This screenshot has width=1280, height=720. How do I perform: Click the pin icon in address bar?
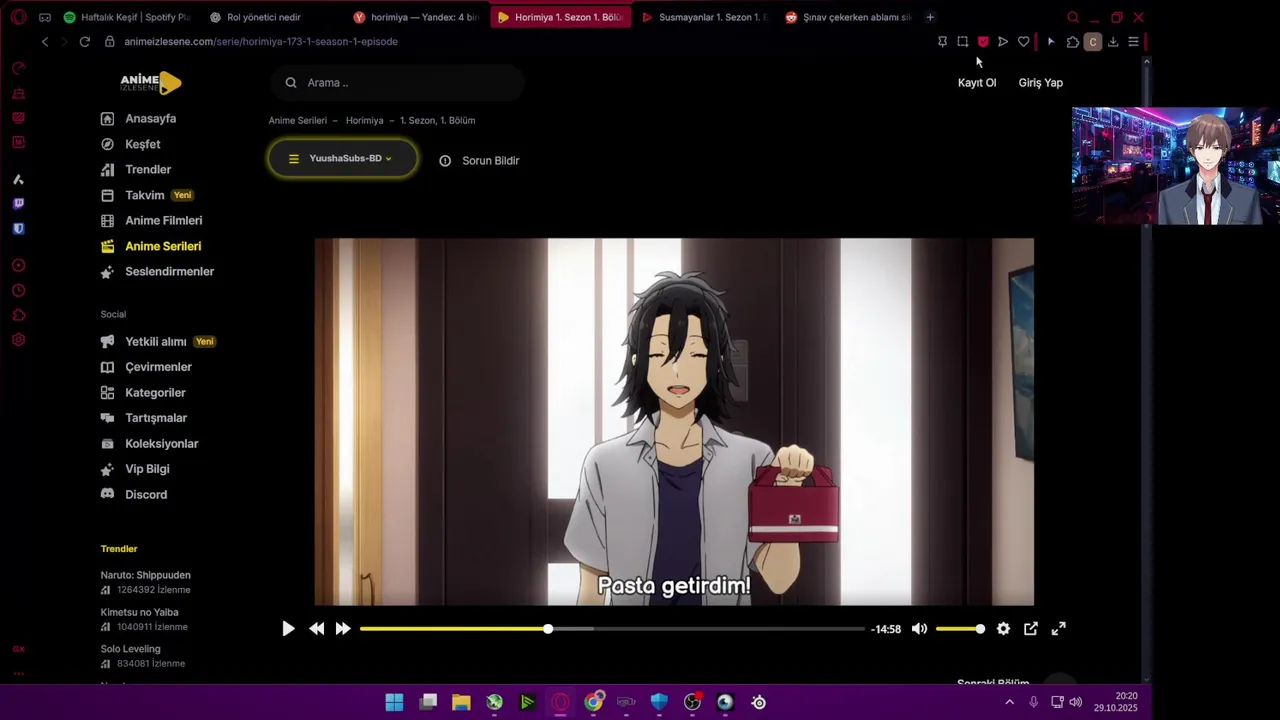942,42
